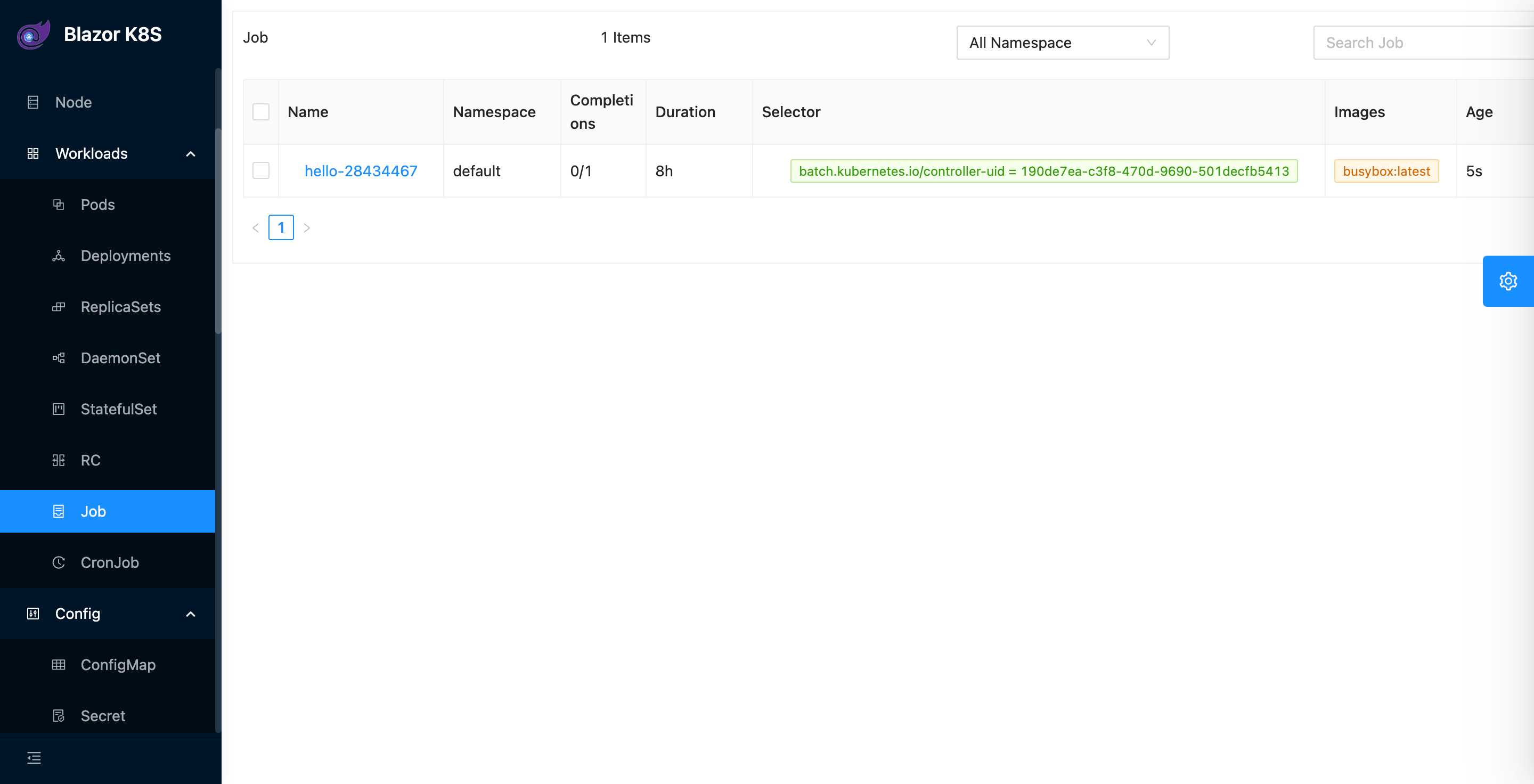Screen dimensions: 1534x784
Task: Open the StatefulSet menu item
Action: pyautogui.click(x=118, y=409)
